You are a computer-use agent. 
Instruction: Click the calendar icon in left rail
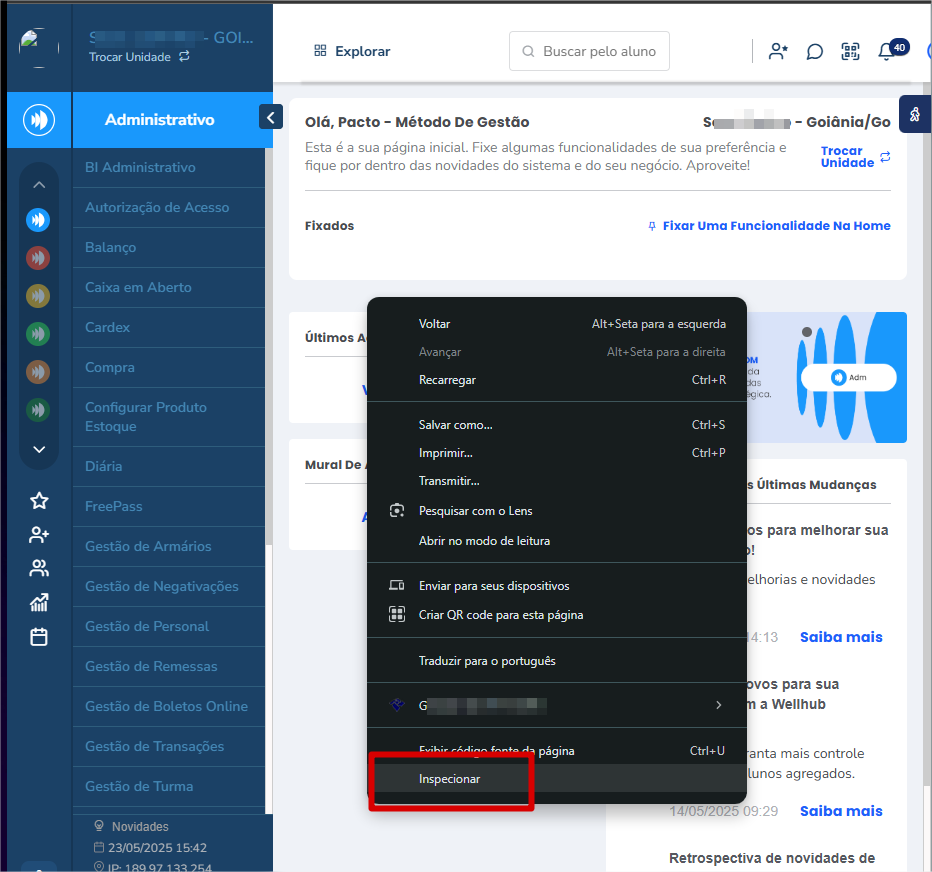(x=39, y=637)
